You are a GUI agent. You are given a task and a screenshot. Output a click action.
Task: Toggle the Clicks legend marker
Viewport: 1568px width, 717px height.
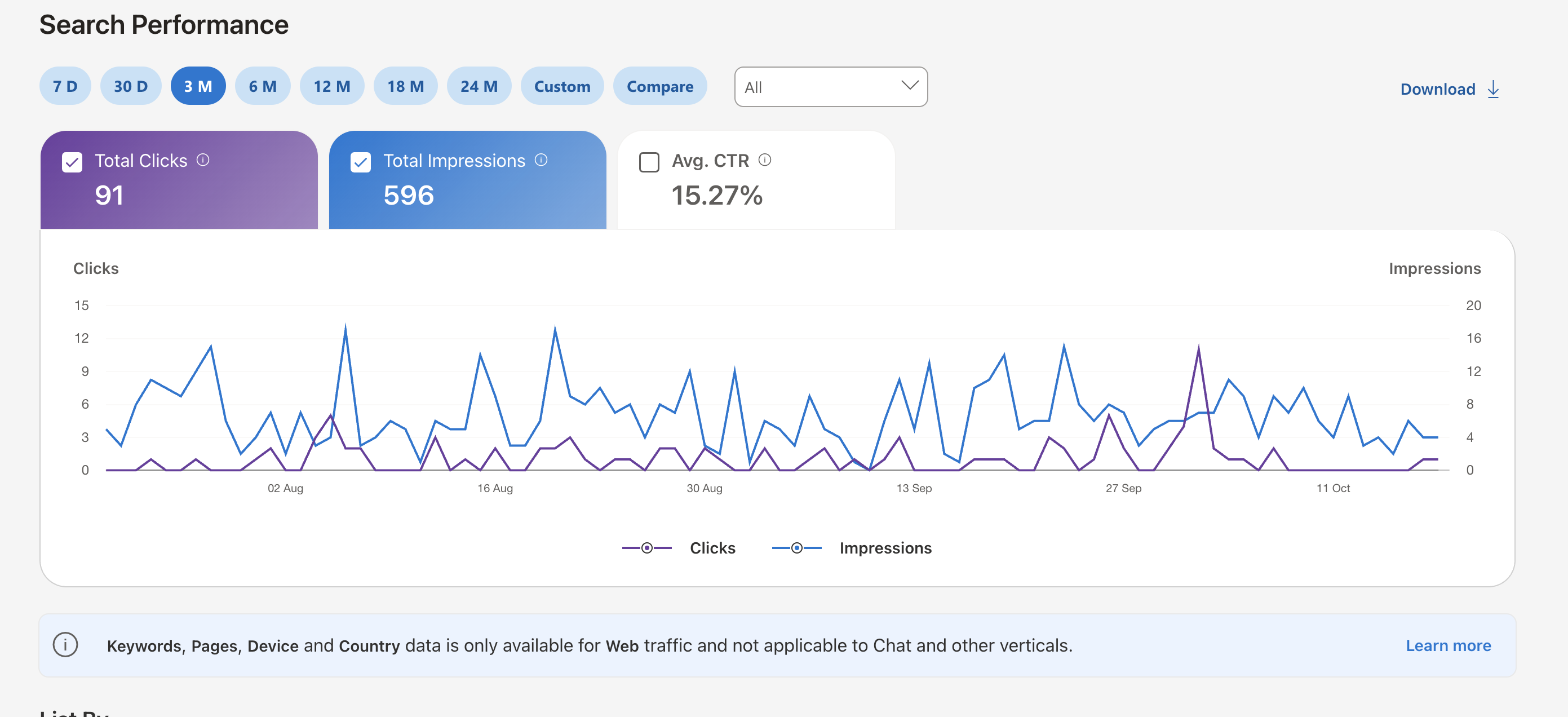pyautogui.click(x=646, y=548)
